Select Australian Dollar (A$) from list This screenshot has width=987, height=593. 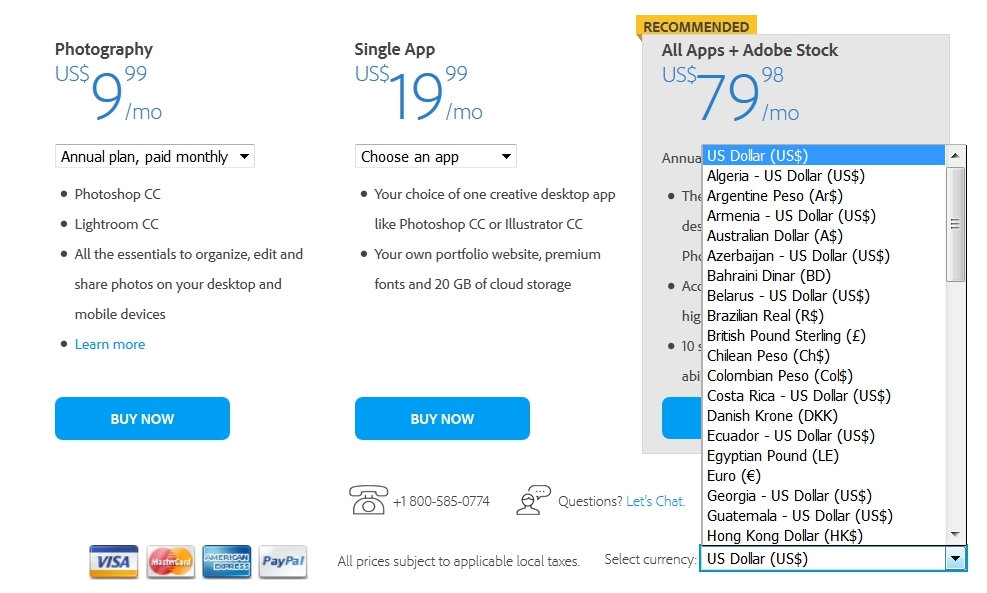[x=775, y=236]
